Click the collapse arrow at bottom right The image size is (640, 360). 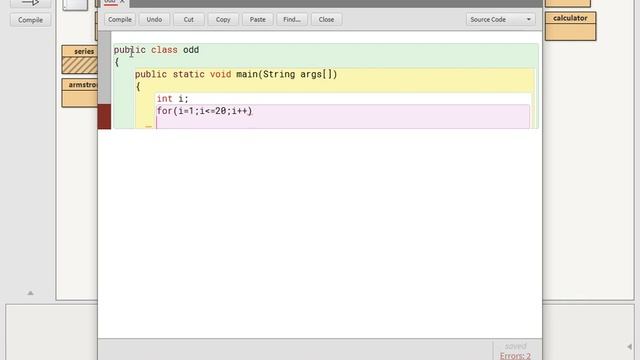[629, 347]
